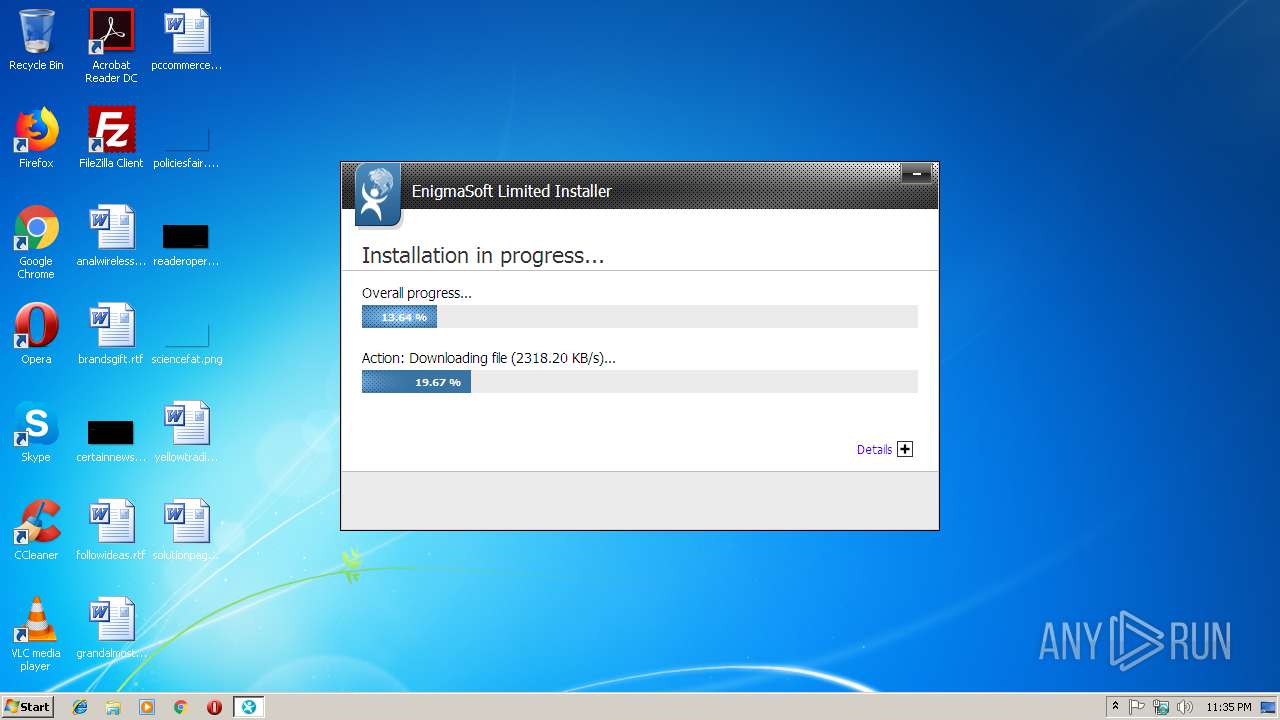Click the 'Overall progress...' label
Viewport: 1280px width, 720px height.
pos(416,293)
